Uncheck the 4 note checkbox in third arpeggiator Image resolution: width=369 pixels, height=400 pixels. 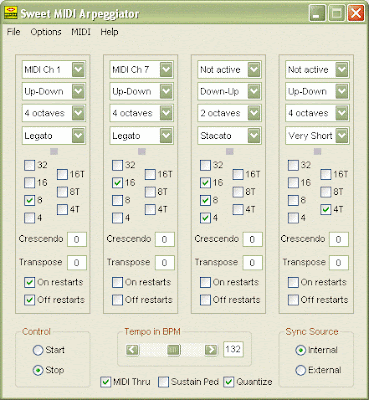pyautogui.click(x=205, y=218)
